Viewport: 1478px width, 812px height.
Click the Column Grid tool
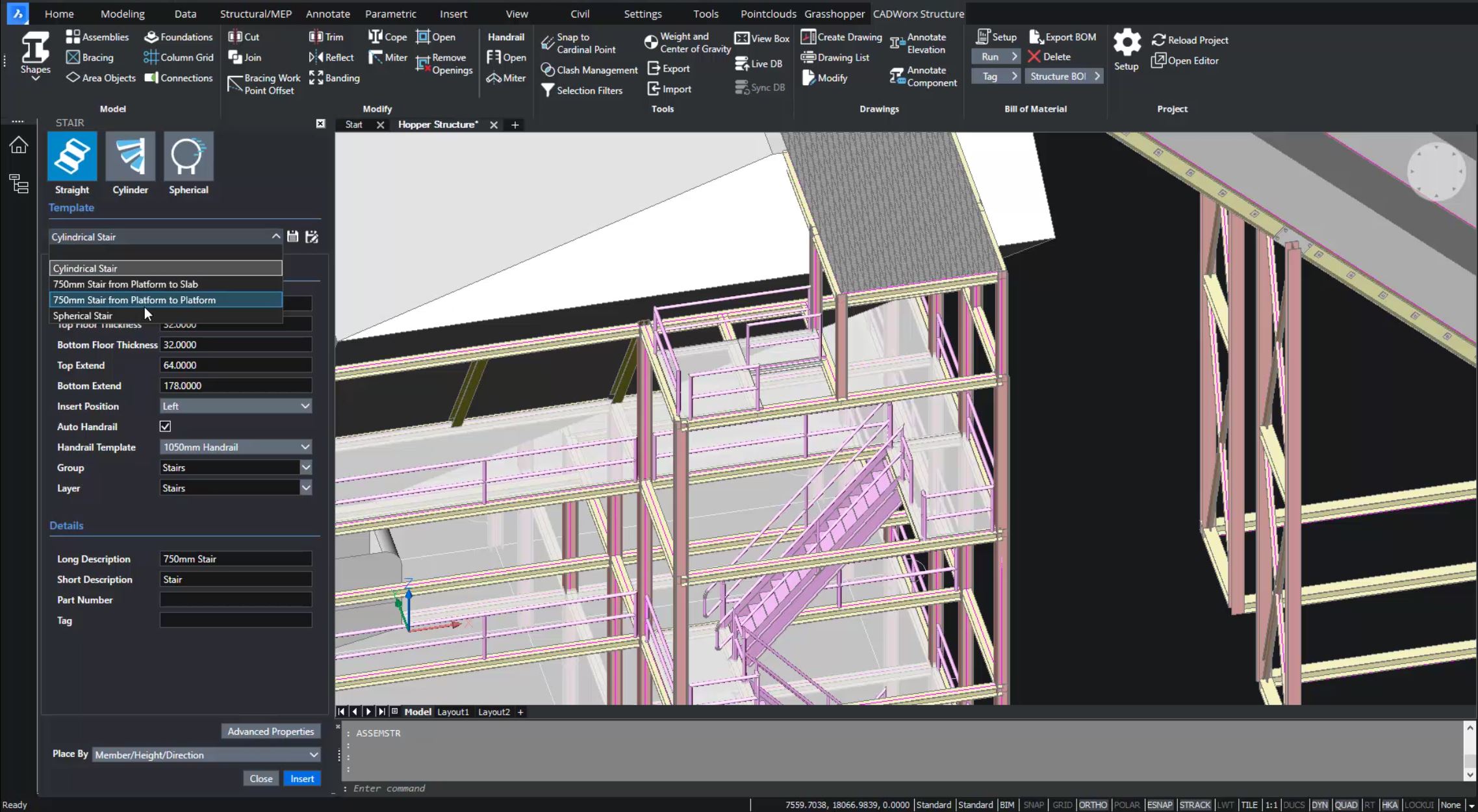coord(179,57)
